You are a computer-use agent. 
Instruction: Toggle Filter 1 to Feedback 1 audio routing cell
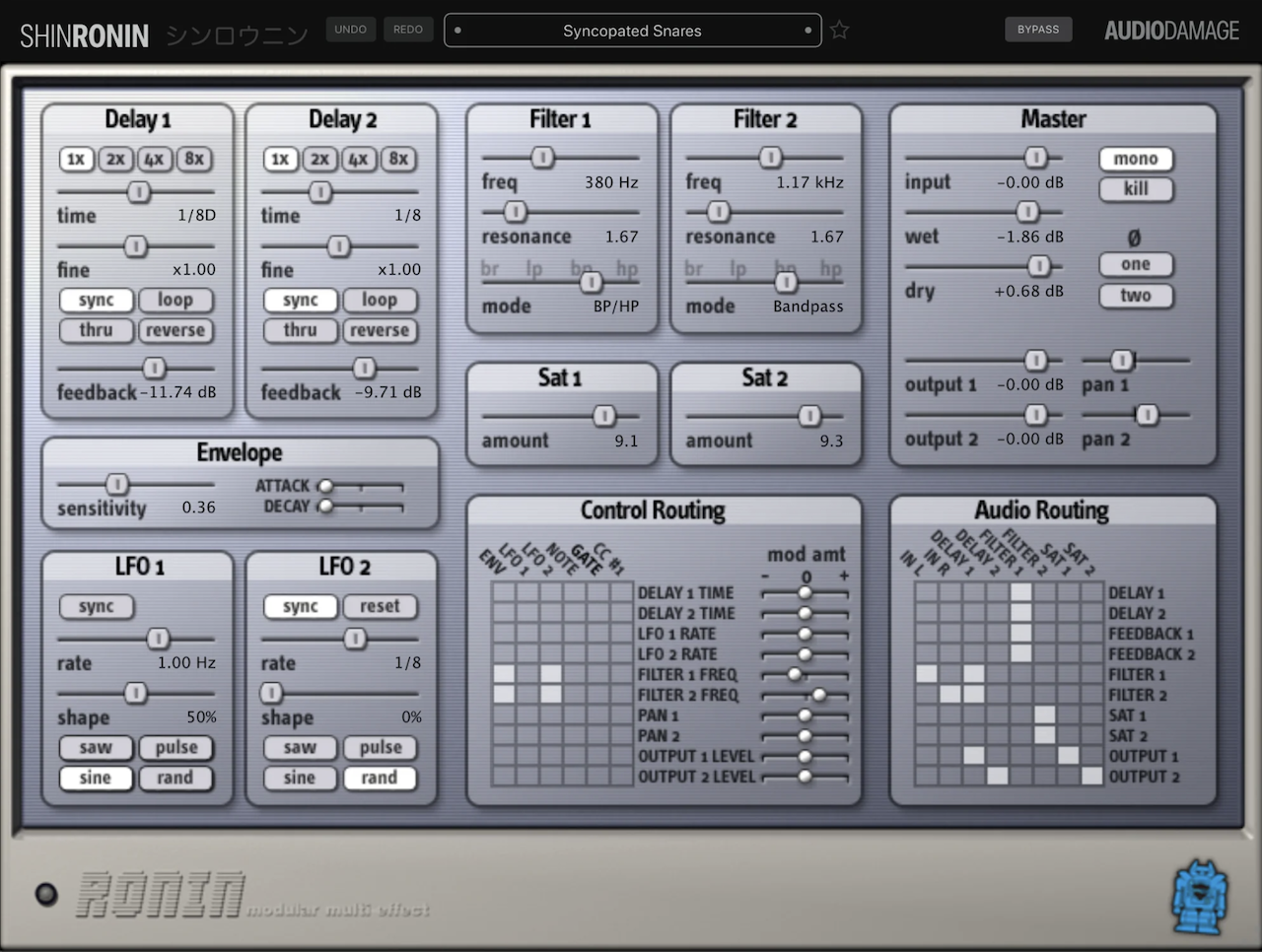pyautogui.click(x=1021, y=634)
